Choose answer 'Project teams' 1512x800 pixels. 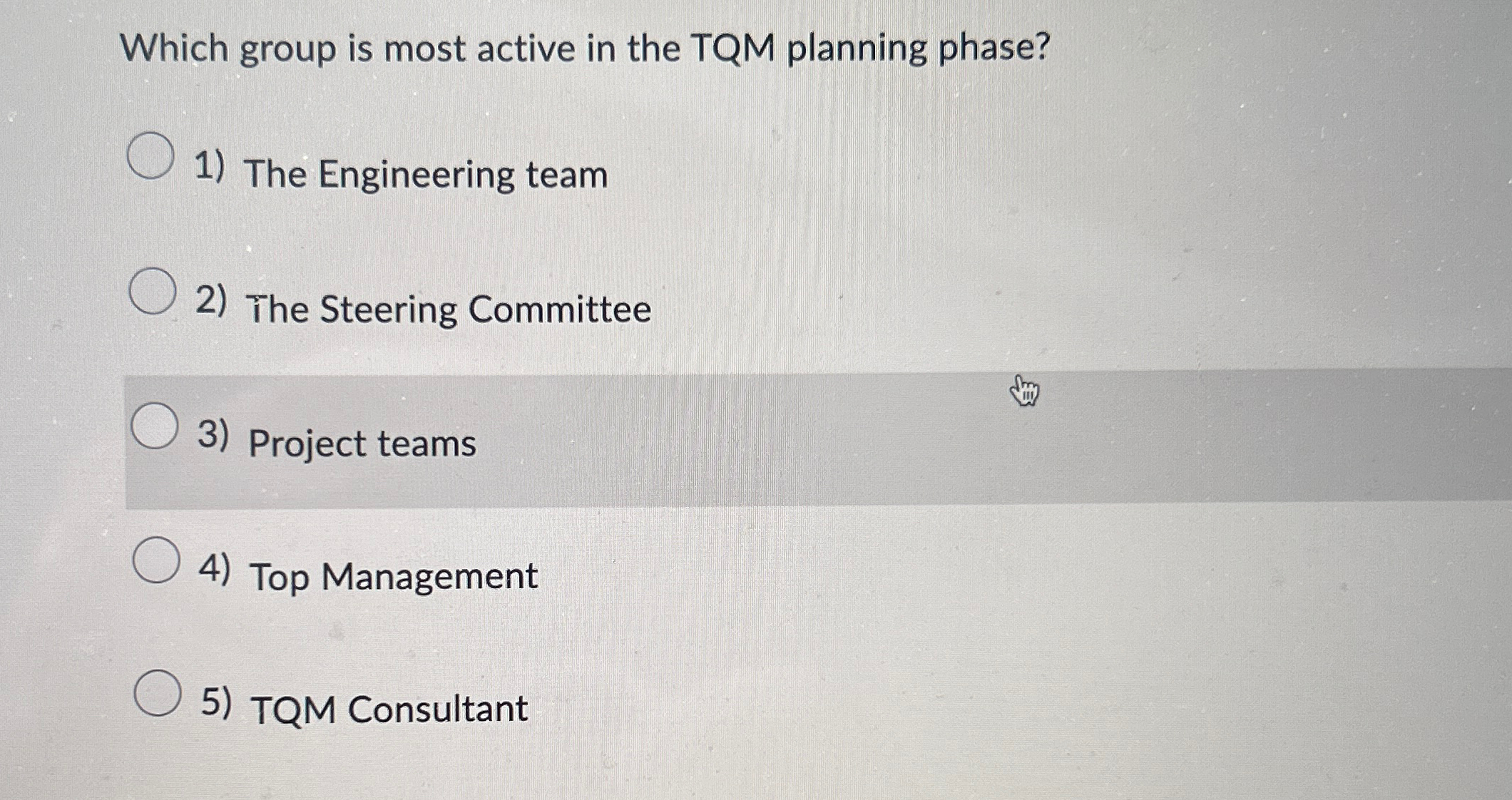(362, 443)
